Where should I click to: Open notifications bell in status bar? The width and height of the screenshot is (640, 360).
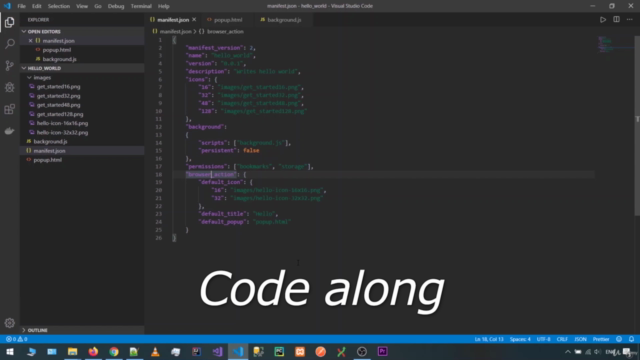click(x=631, y=339)
